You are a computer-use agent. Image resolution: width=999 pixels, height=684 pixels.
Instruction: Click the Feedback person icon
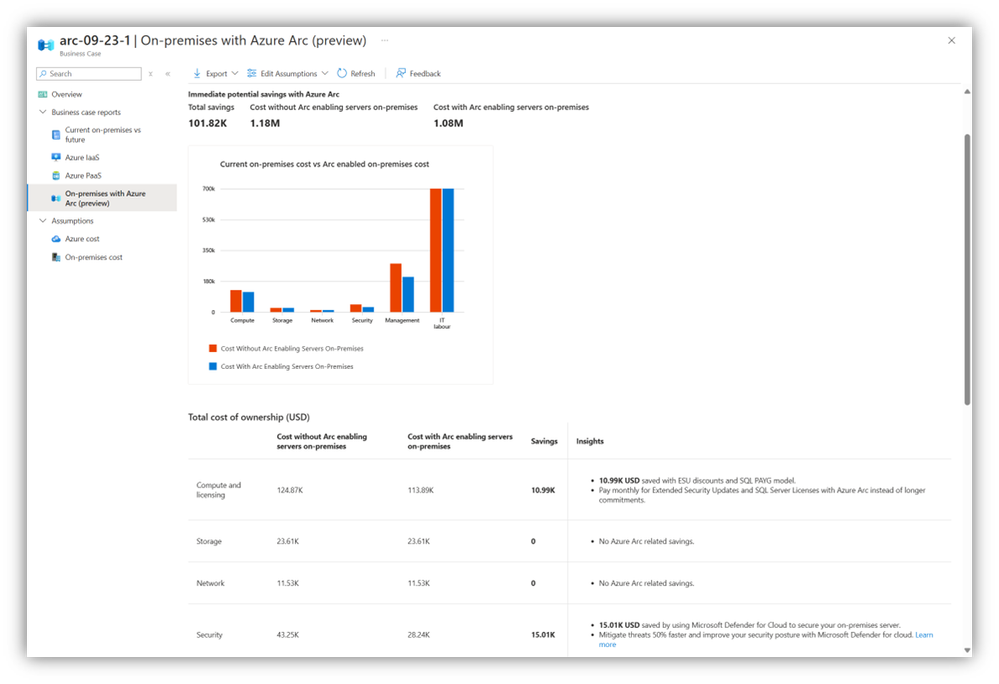click(x=401, y=73)
